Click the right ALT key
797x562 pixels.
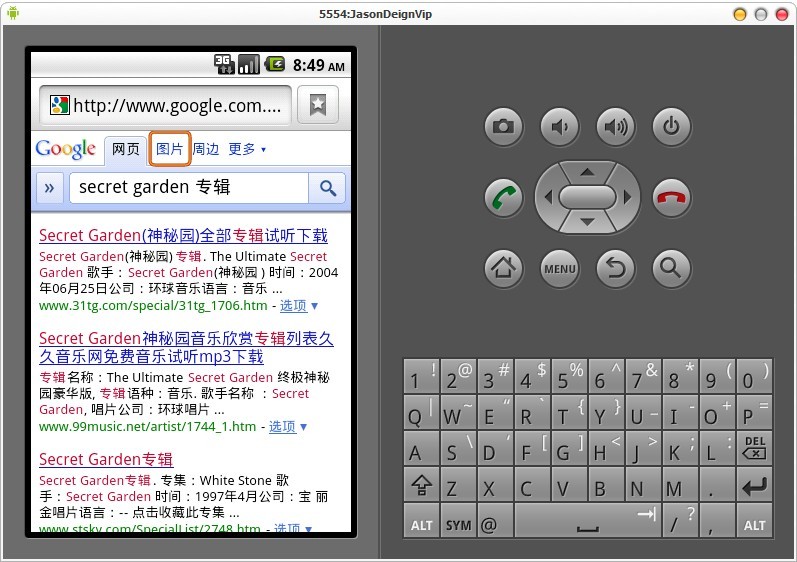tap(754, 521)
